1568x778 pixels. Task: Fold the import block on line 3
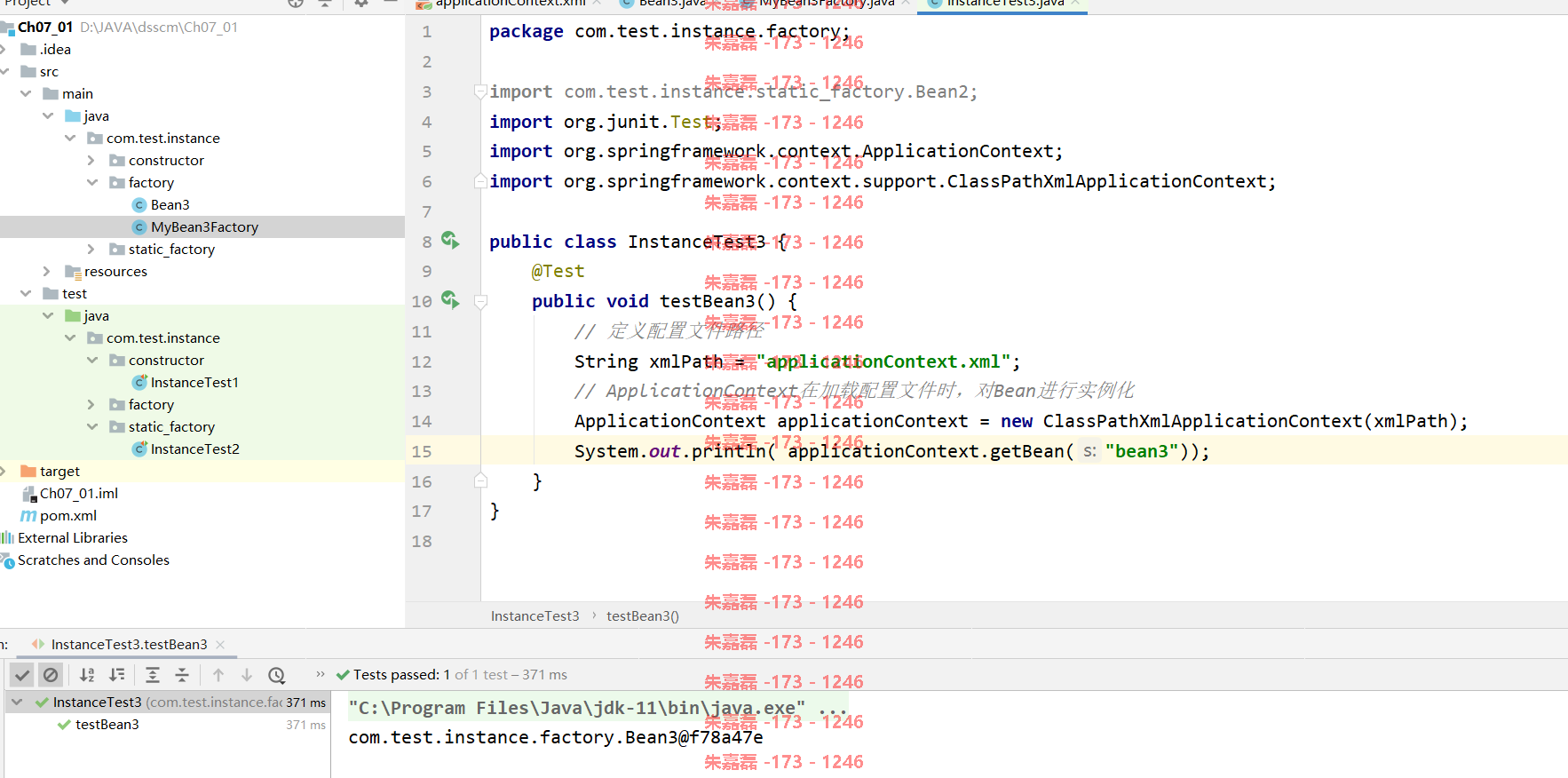[x=480, y=91]
